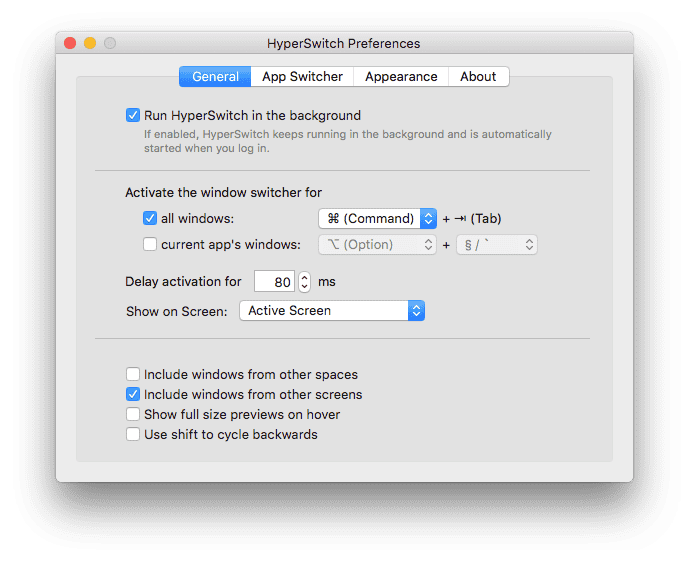Image resolution: width=689 pixels, height=562 pixels.
Task: Click the HyperSwitch Preferences window title
Action: click(344, 44)
